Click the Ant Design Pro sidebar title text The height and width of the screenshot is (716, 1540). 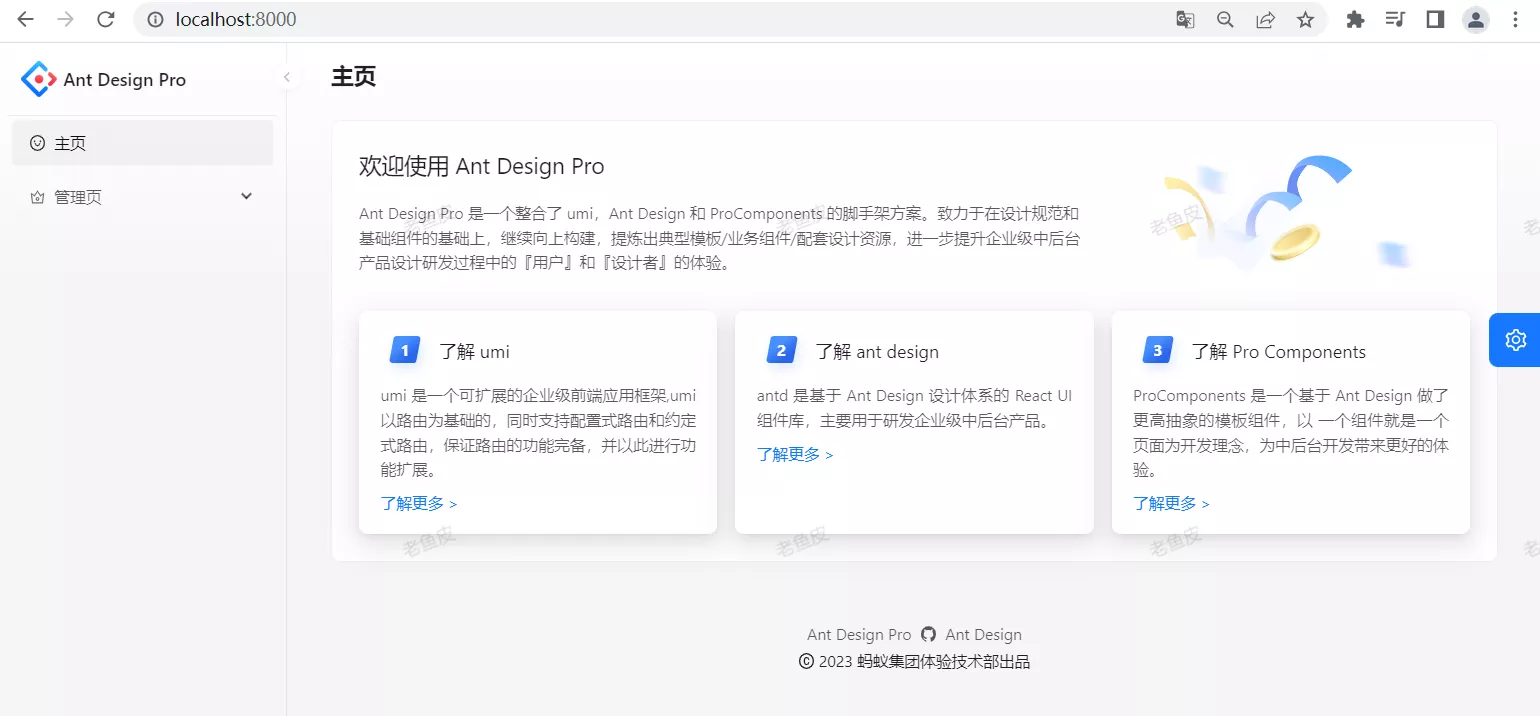(x=125, y=80)
